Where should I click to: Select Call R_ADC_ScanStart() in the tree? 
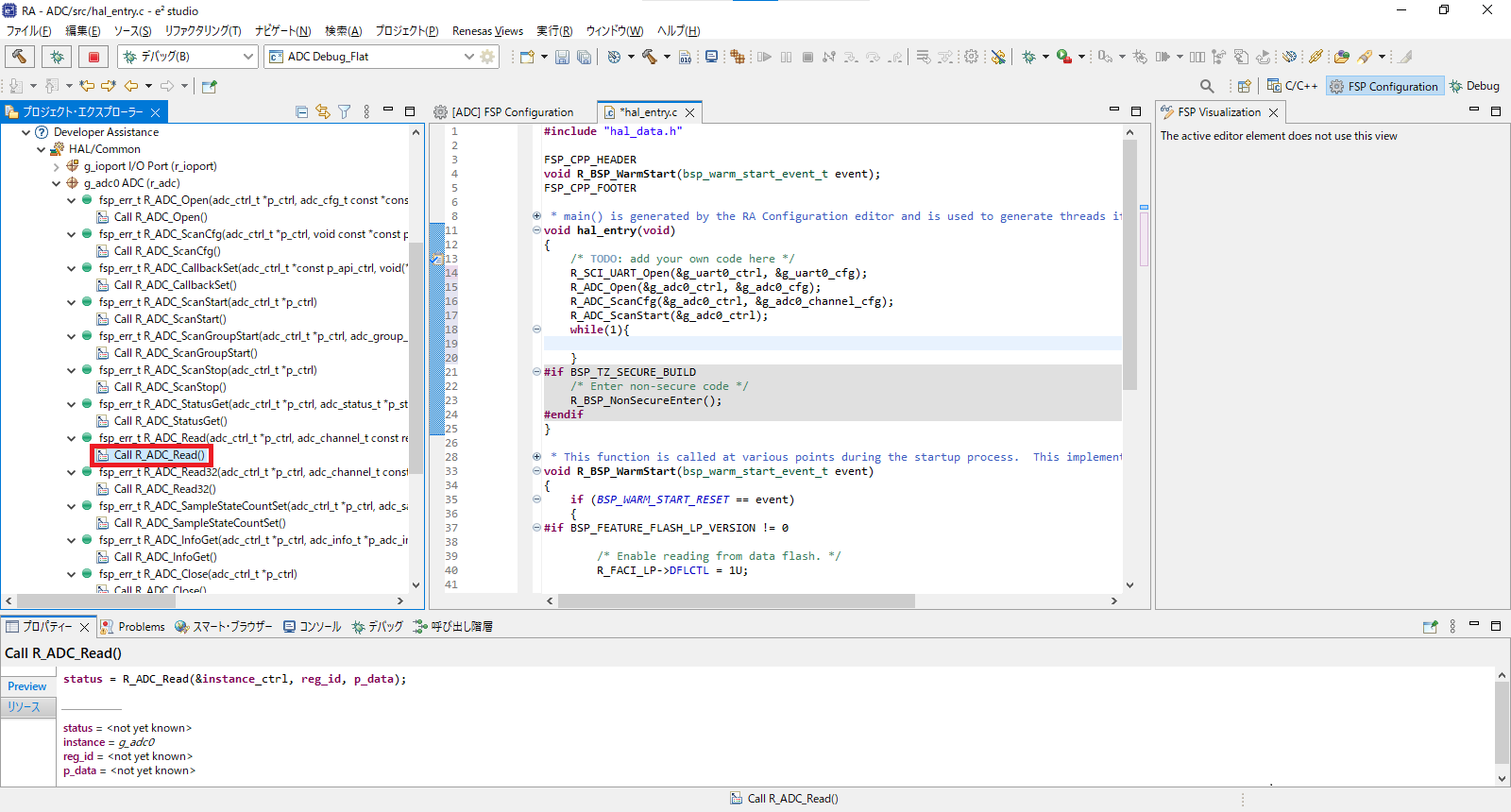[x=170, y=319]
